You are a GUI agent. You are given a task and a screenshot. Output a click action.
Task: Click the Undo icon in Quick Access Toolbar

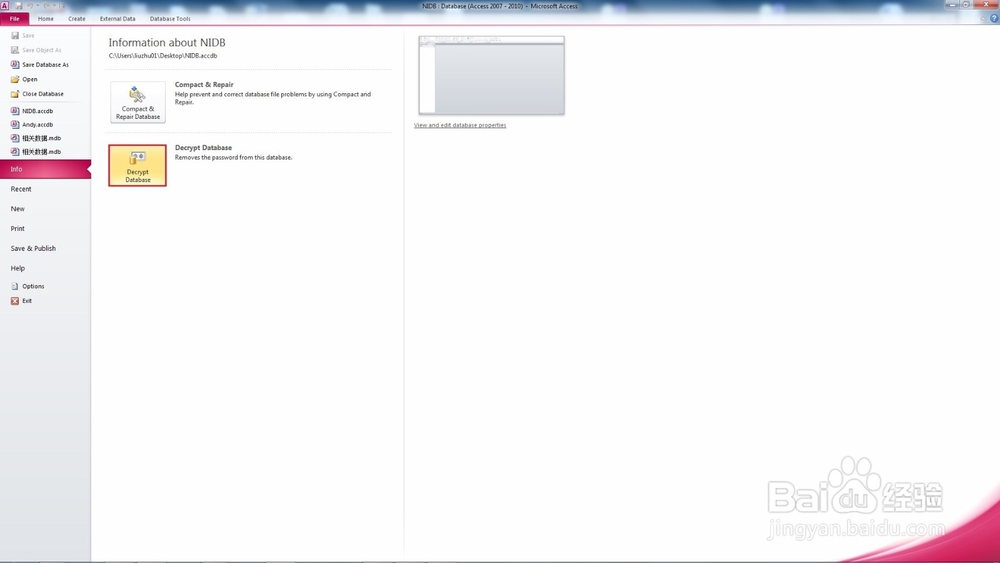[30, 6]
